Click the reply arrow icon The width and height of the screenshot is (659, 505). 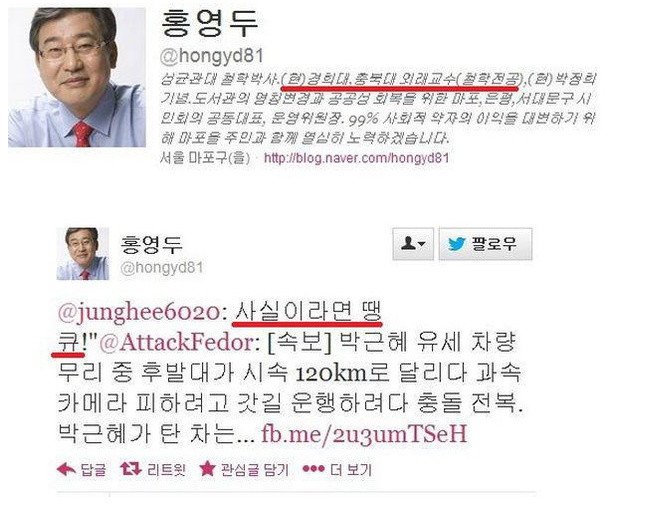coord(66,469)
